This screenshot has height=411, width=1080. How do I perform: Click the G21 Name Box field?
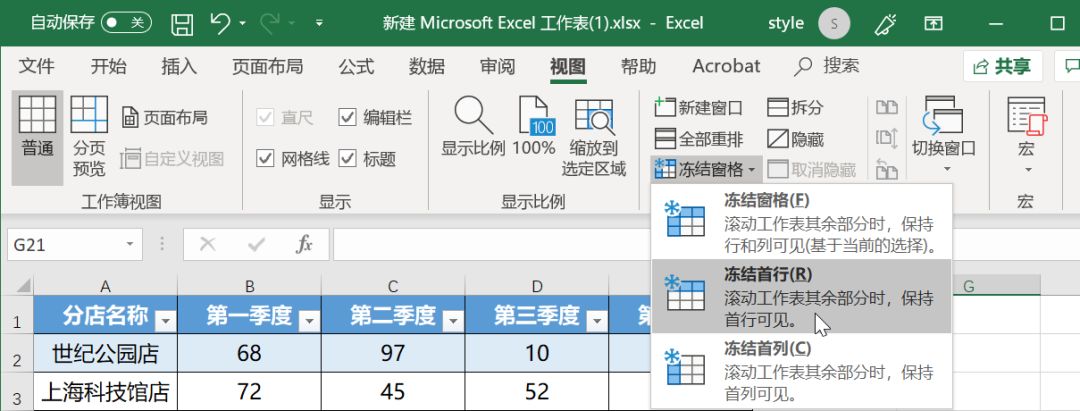coord(65,244)
